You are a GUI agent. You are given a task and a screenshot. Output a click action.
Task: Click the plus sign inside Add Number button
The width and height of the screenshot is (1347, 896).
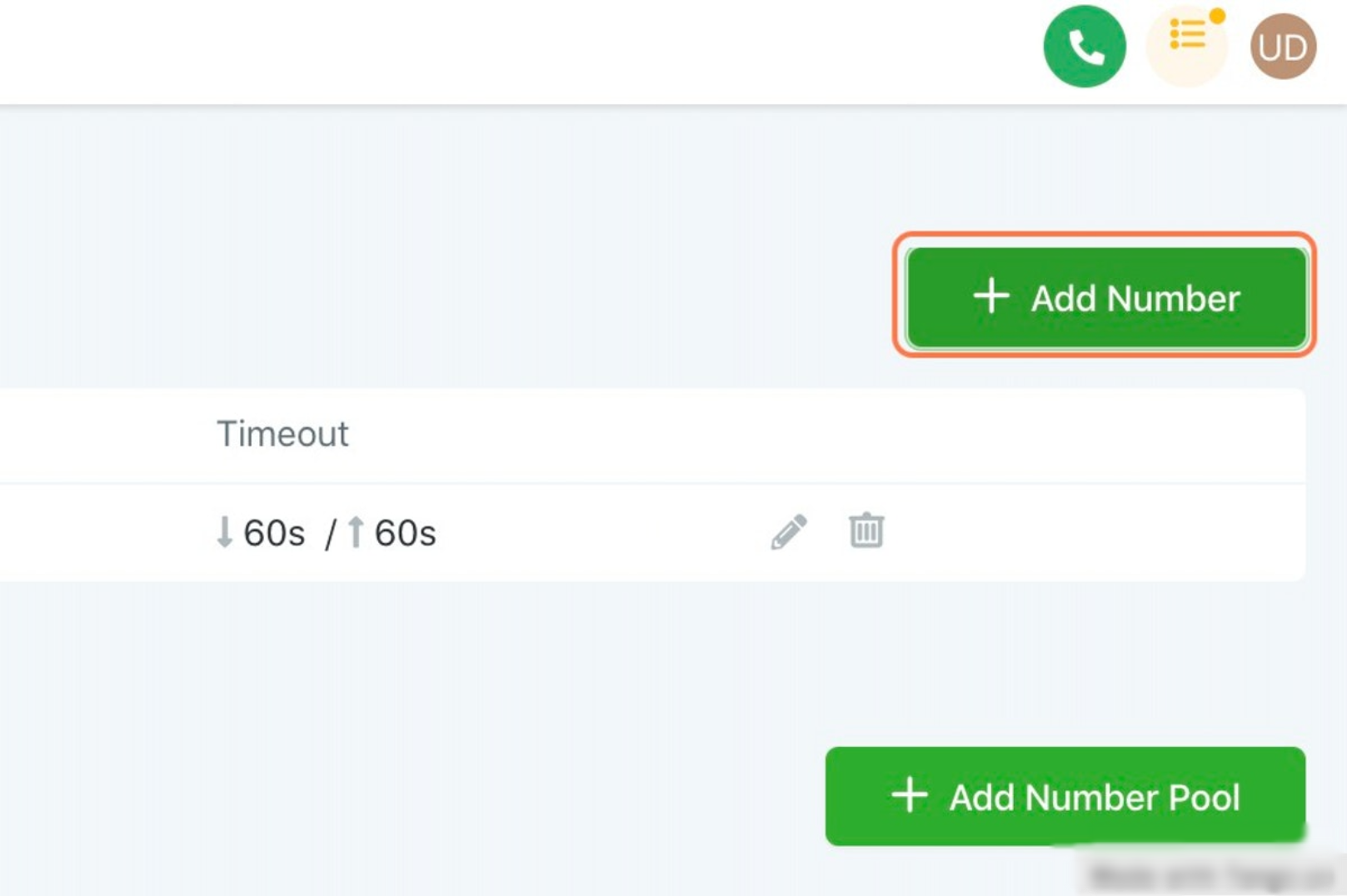click(x=991, y=298)
